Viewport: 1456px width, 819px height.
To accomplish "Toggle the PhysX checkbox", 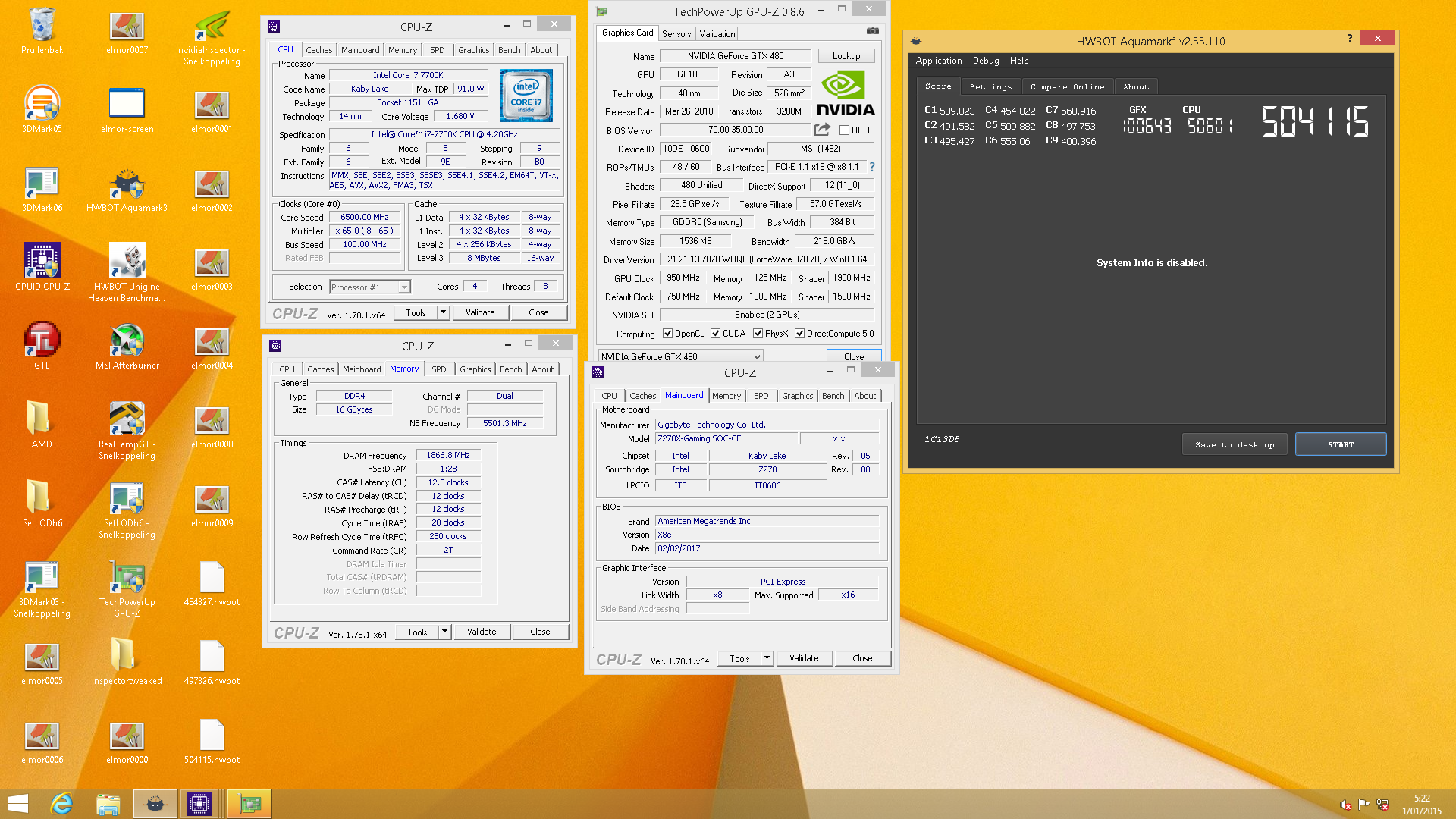I will click(758, 334).
